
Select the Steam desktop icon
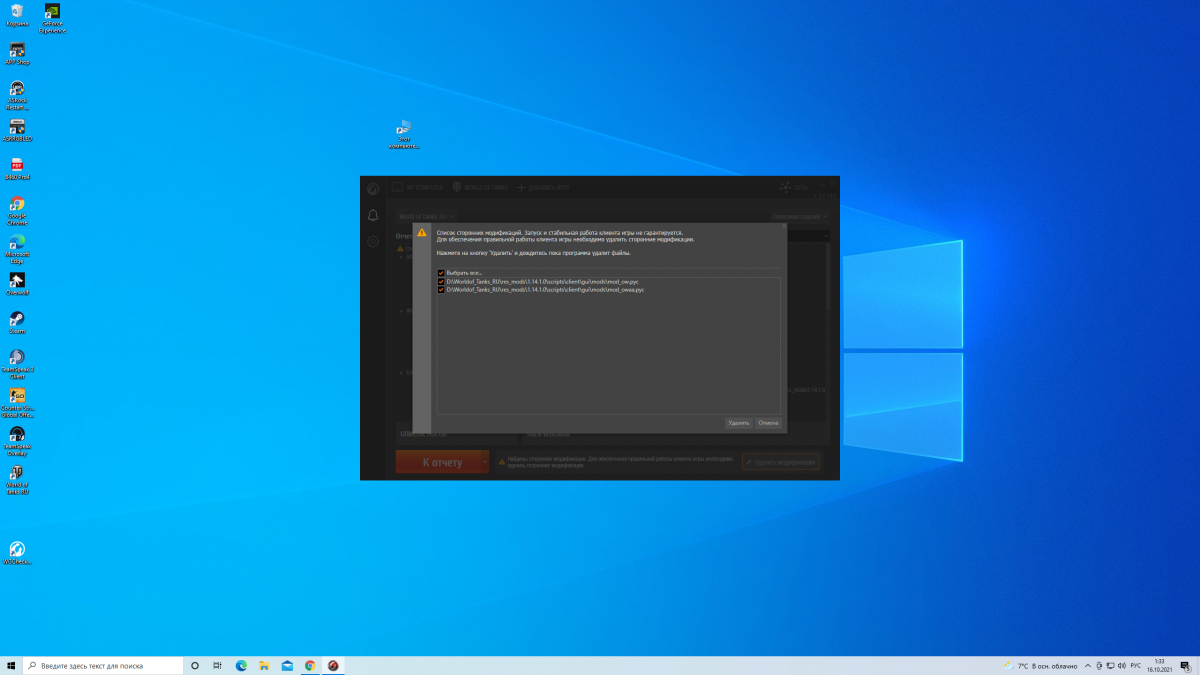pos(17,319)
